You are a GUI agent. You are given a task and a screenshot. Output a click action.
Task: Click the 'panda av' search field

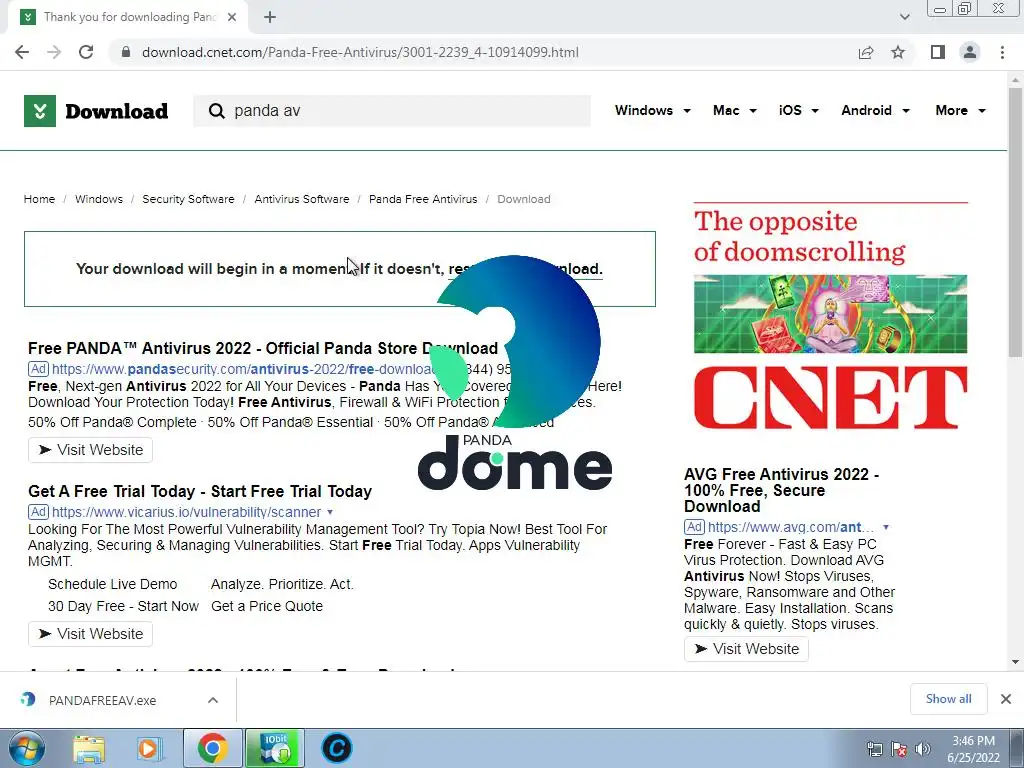pyautogui.click(x=392, y=111)
